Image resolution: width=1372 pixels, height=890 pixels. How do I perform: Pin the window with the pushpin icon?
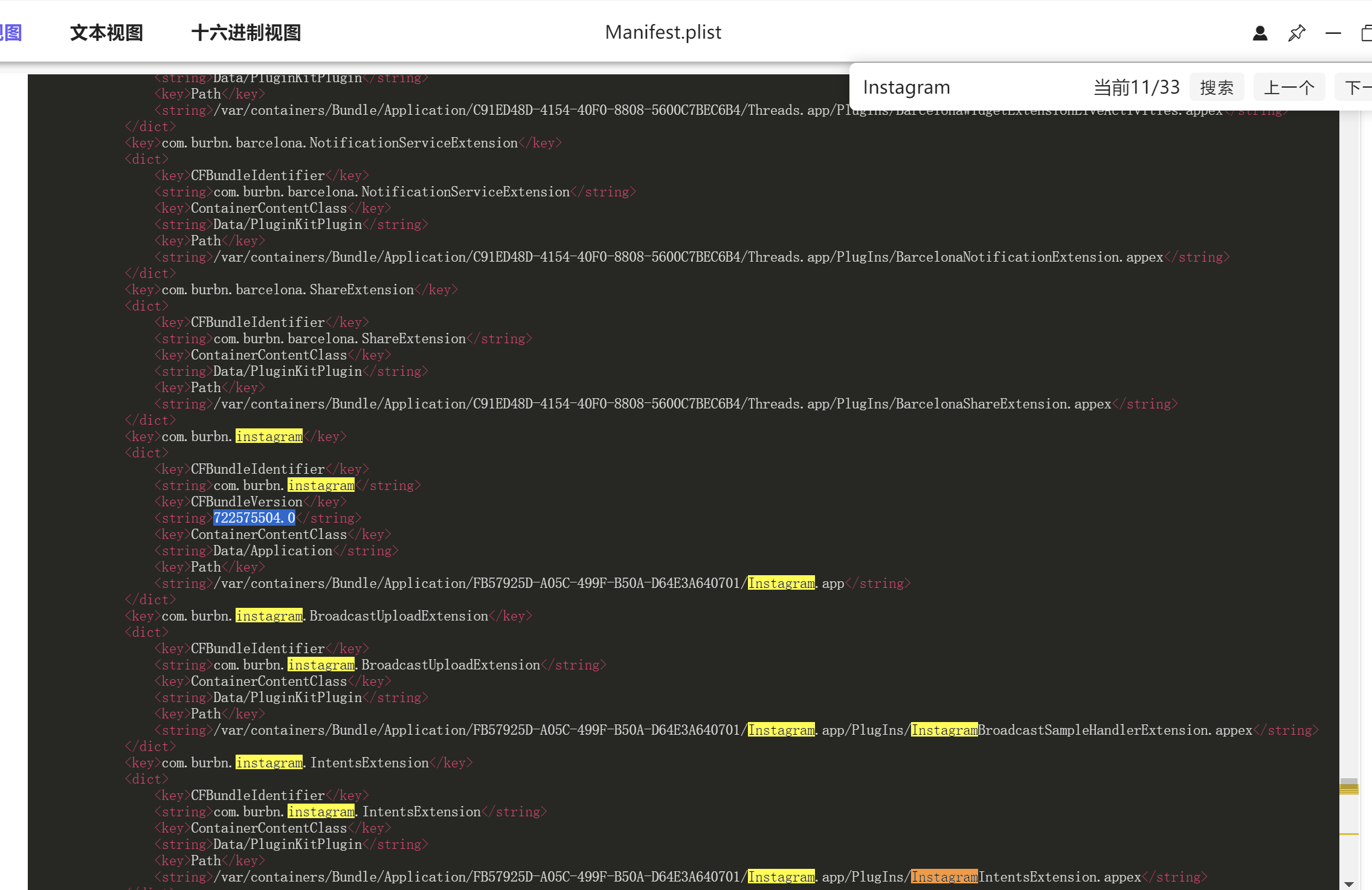[x=1296, y=33]
